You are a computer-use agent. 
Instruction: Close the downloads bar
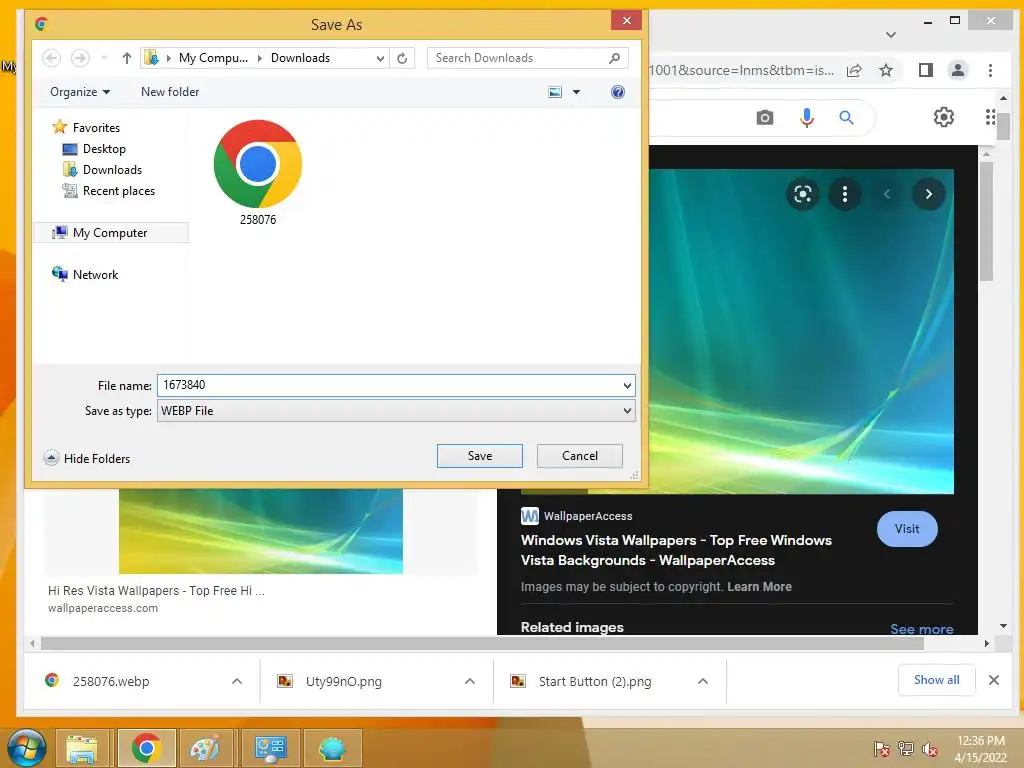pyautogui.click(x=993, y=680)
